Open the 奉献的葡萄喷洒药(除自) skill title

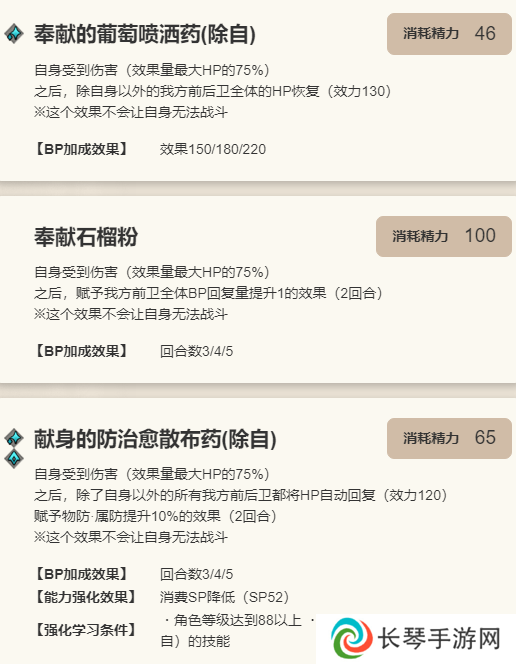pyautogui.click(x=145, y=34)
